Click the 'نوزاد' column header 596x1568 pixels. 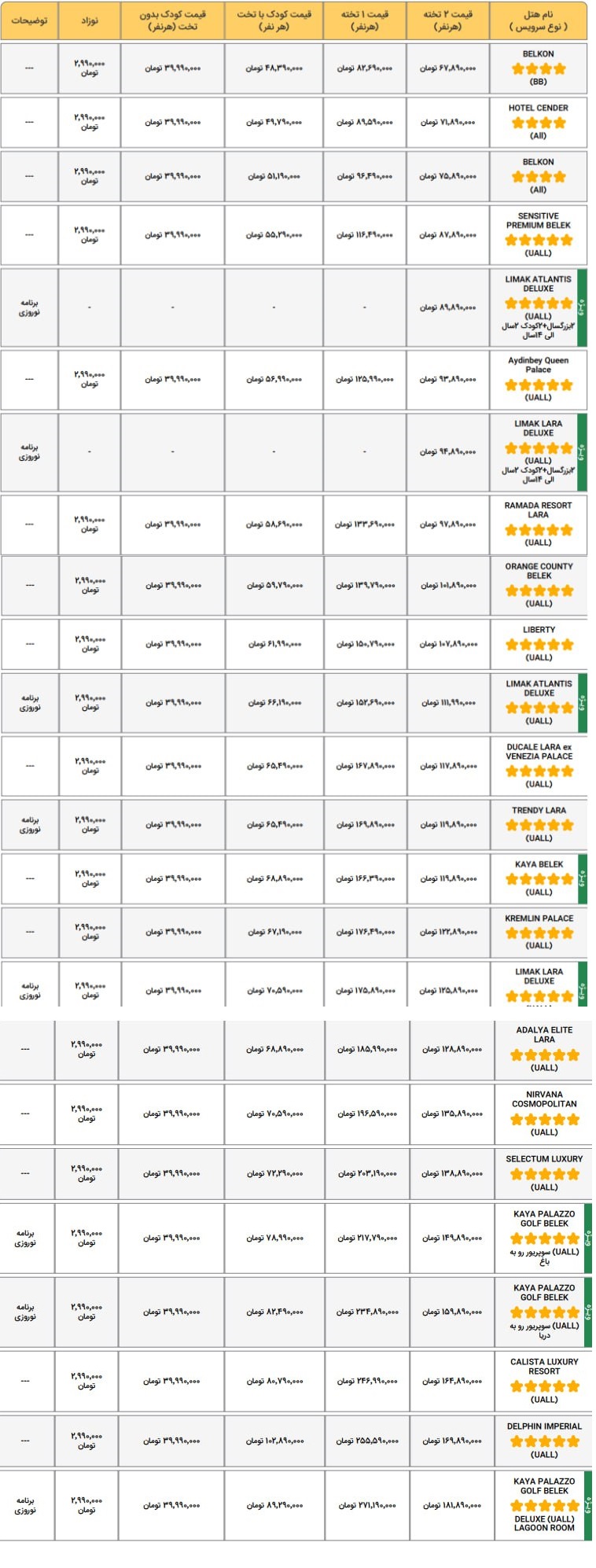[90, 20]
